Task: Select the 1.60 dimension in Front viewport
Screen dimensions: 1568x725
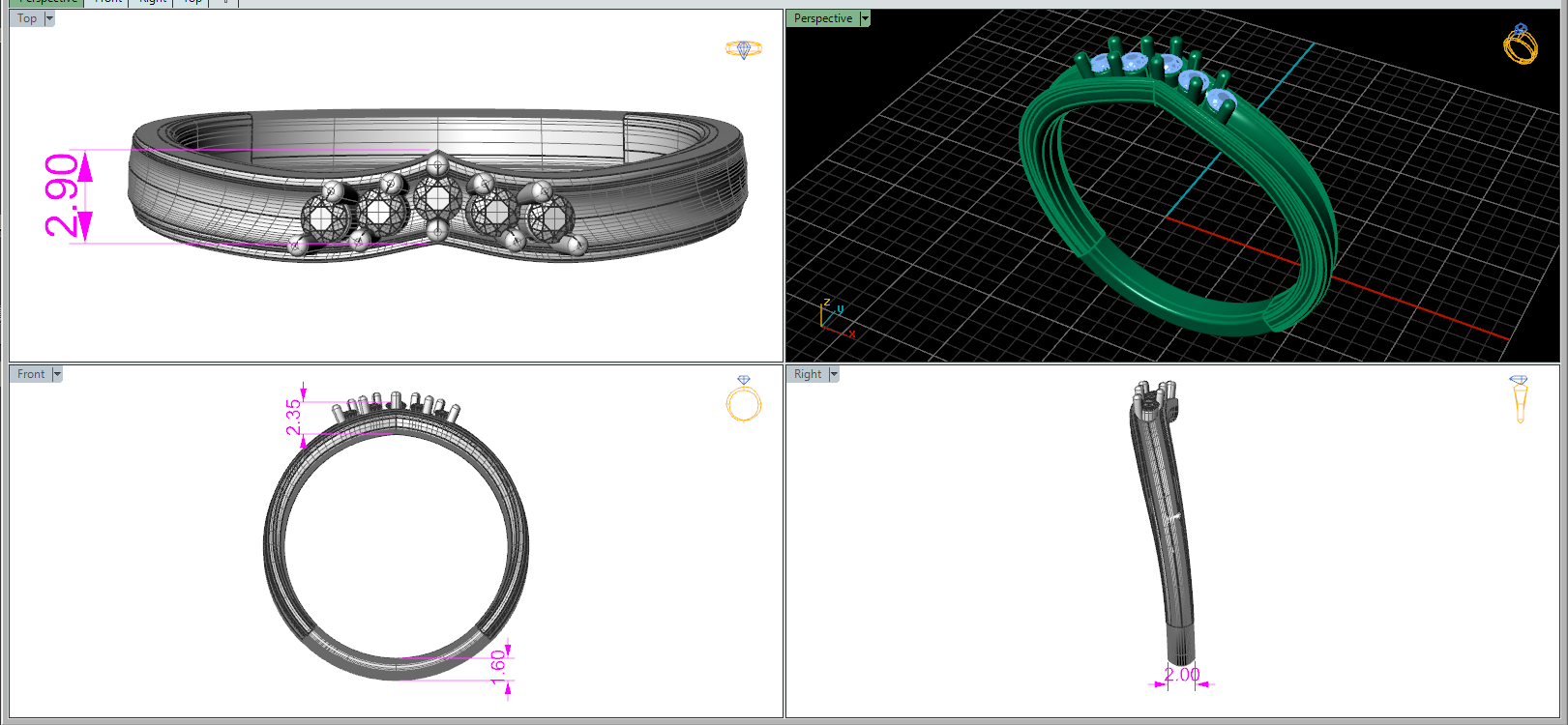Action: click(499, 667)
